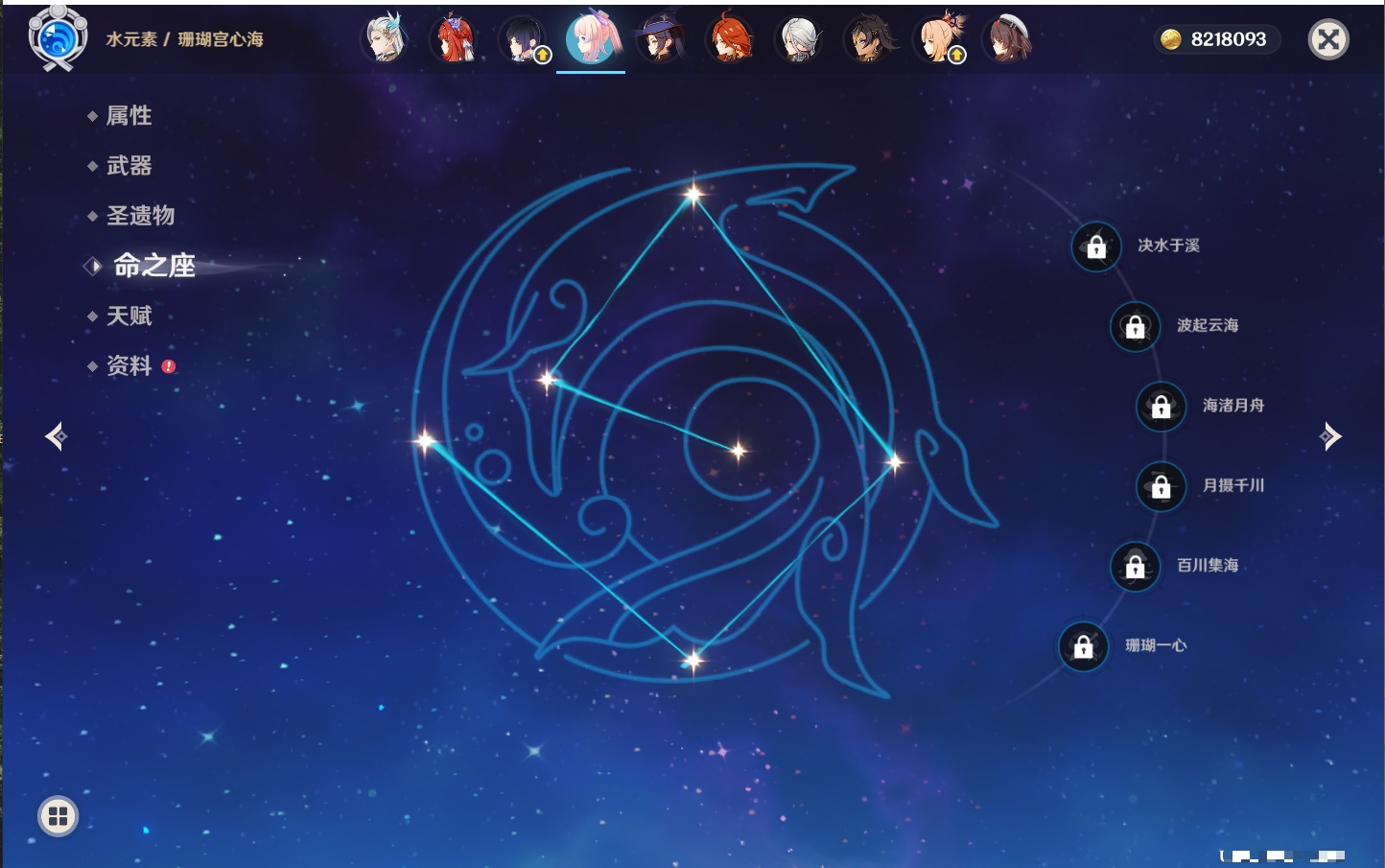Screen dimensions: 1385x868
Task: Open the 武器 weapon menu
Action: coord(129,166)
